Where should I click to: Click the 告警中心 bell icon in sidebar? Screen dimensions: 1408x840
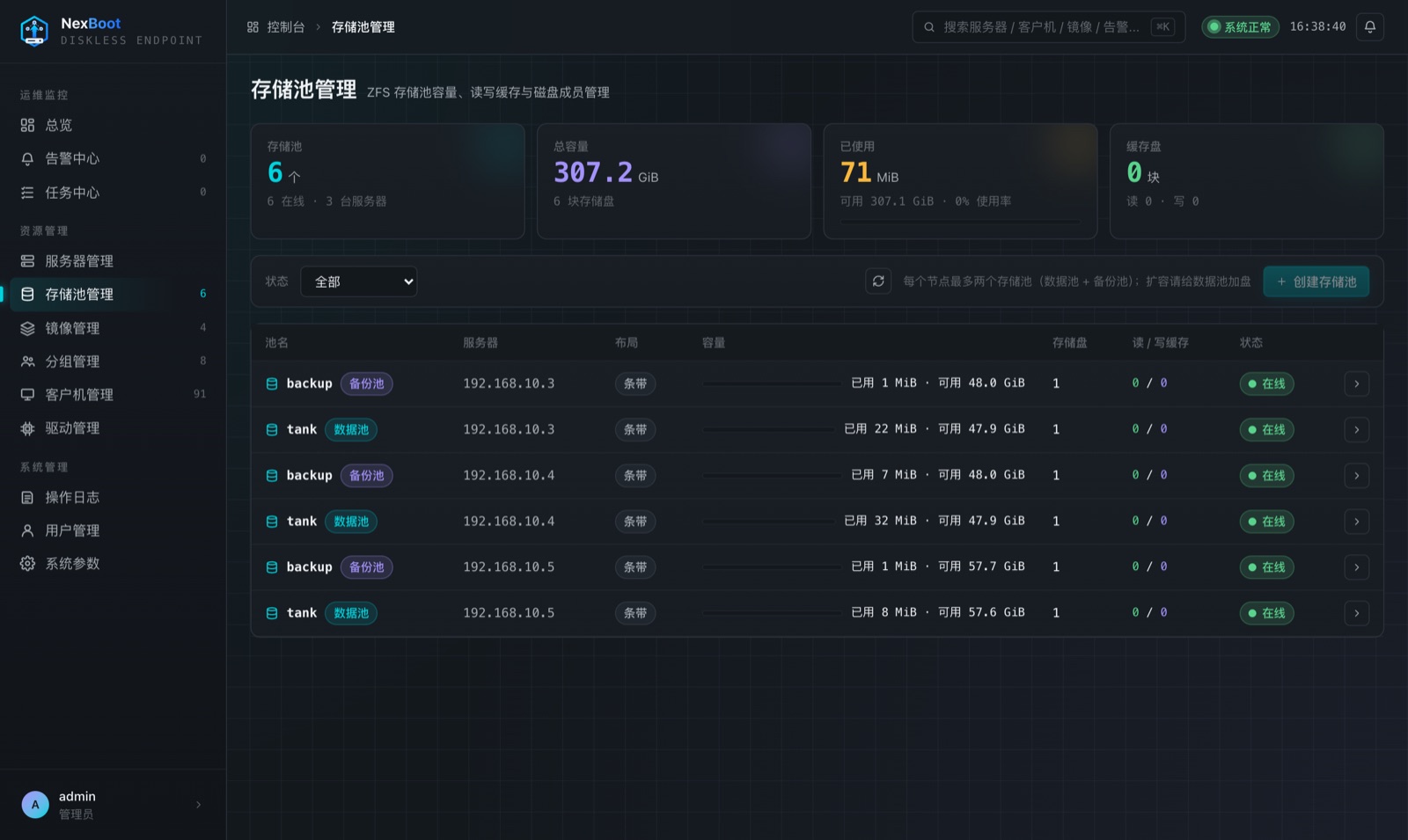(27, 159)
